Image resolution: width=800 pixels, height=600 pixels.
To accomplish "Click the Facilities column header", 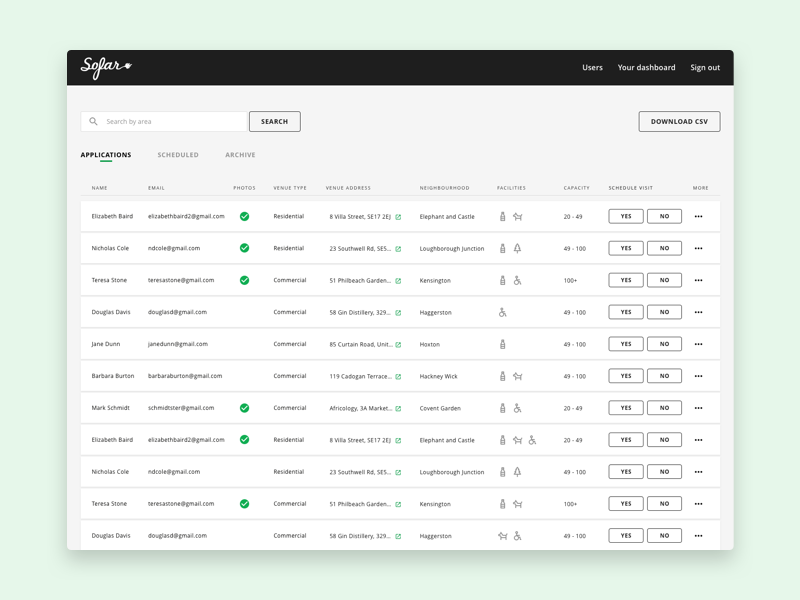I will (x=511, y=188).
